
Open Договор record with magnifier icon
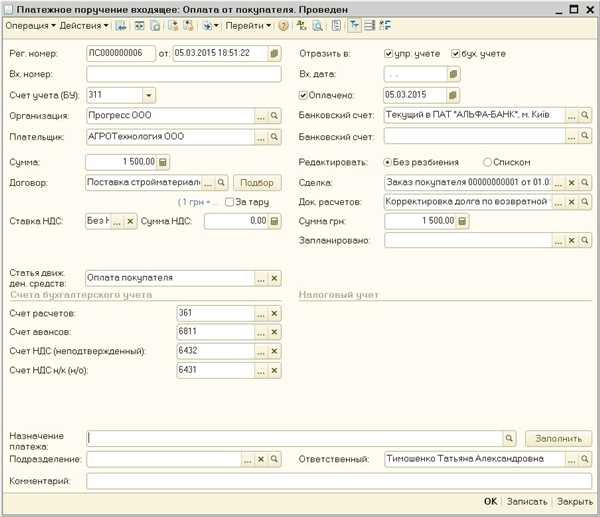point(221,183)
